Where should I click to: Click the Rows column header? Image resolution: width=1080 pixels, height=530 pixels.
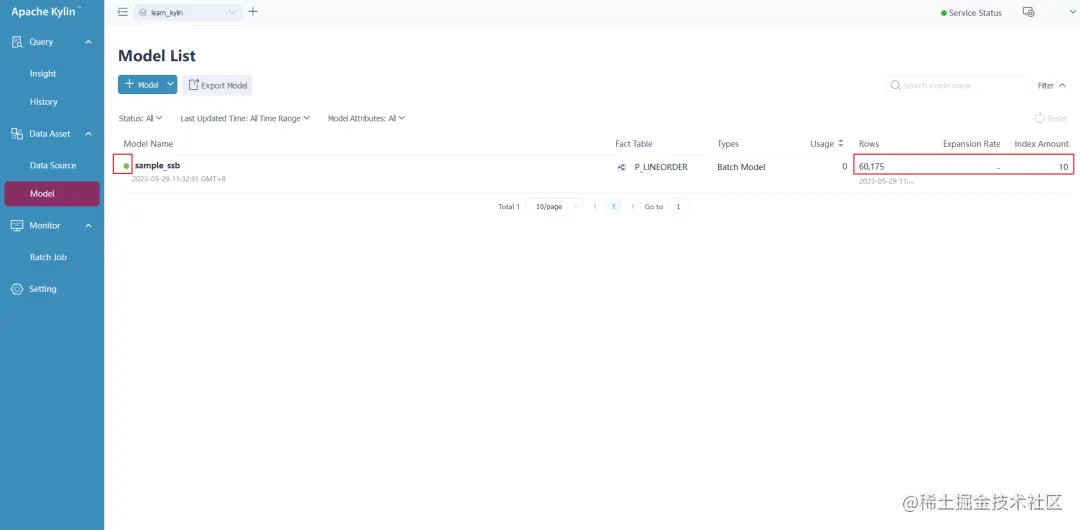pos(869,144)
